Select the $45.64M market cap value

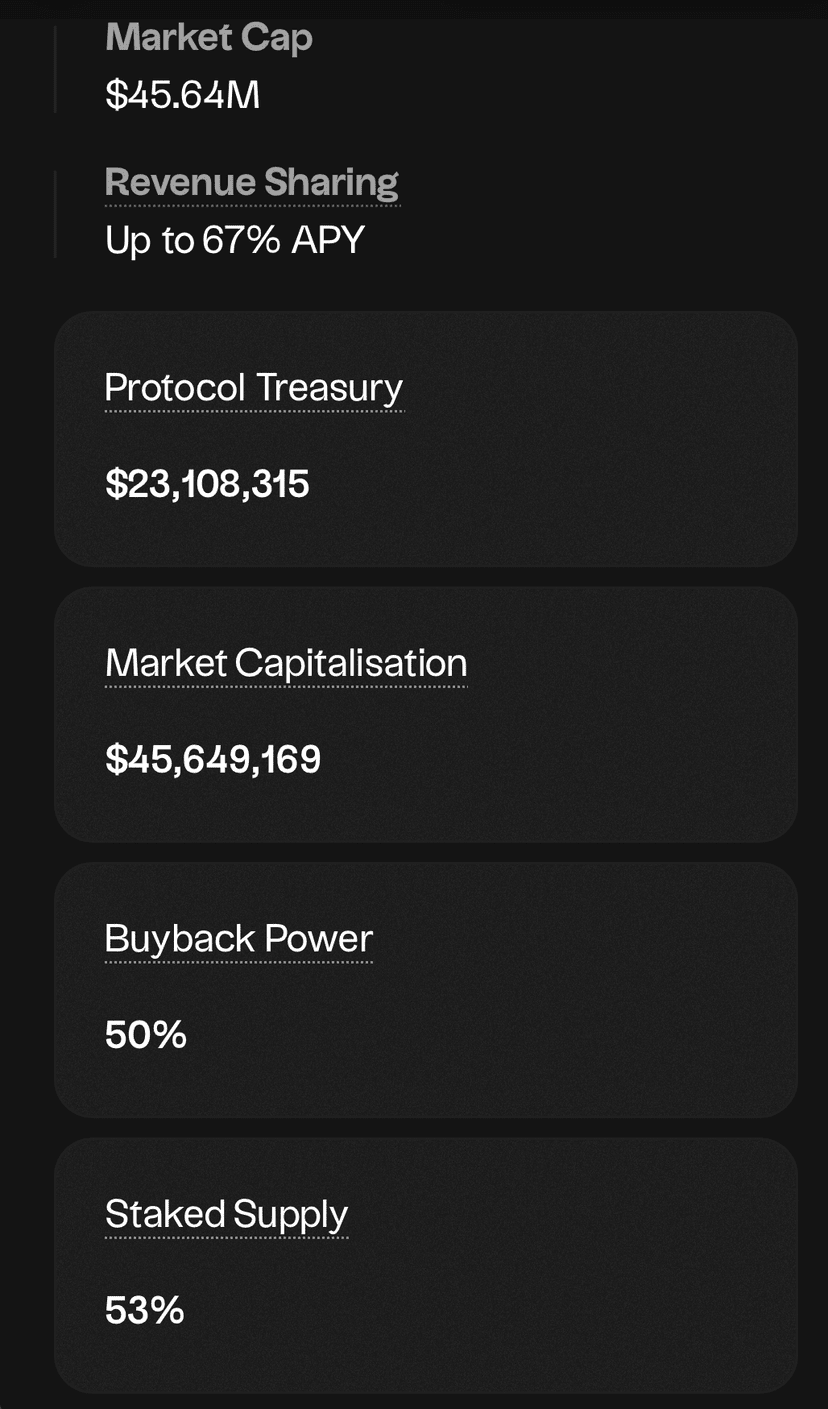click(x=182, y=96)
